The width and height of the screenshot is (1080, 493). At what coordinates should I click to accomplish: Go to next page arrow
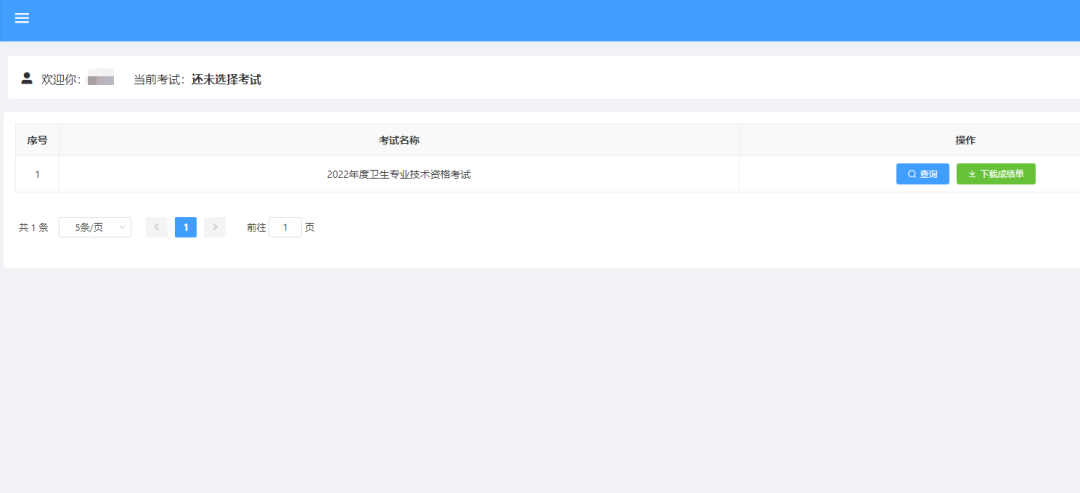[215, 227]
